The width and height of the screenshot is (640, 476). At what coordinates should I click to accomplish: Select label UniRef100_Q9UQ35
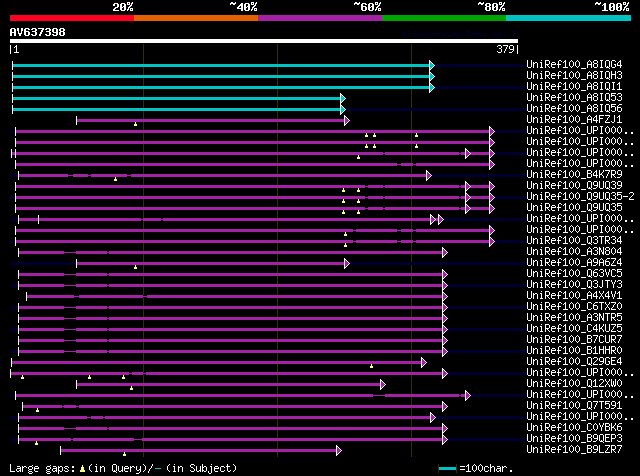tap(574, 207)
